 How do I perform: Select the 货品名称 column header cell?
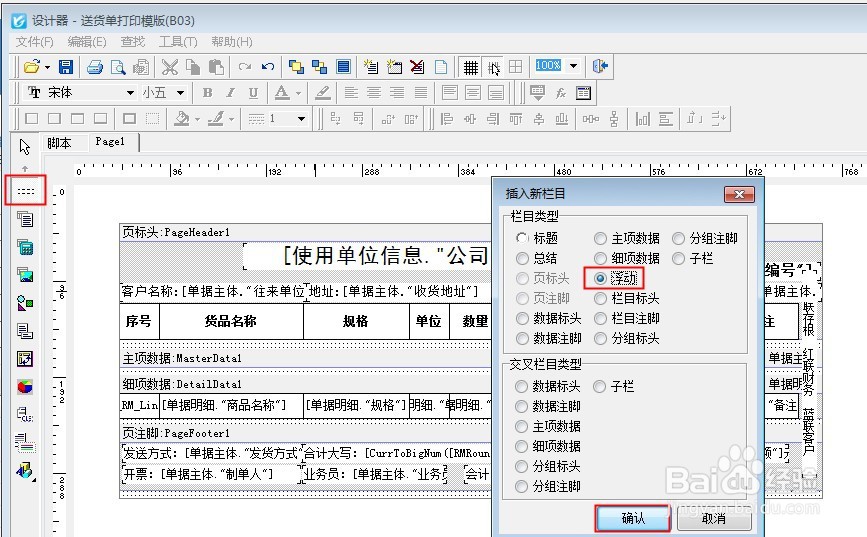coord(231,321)
